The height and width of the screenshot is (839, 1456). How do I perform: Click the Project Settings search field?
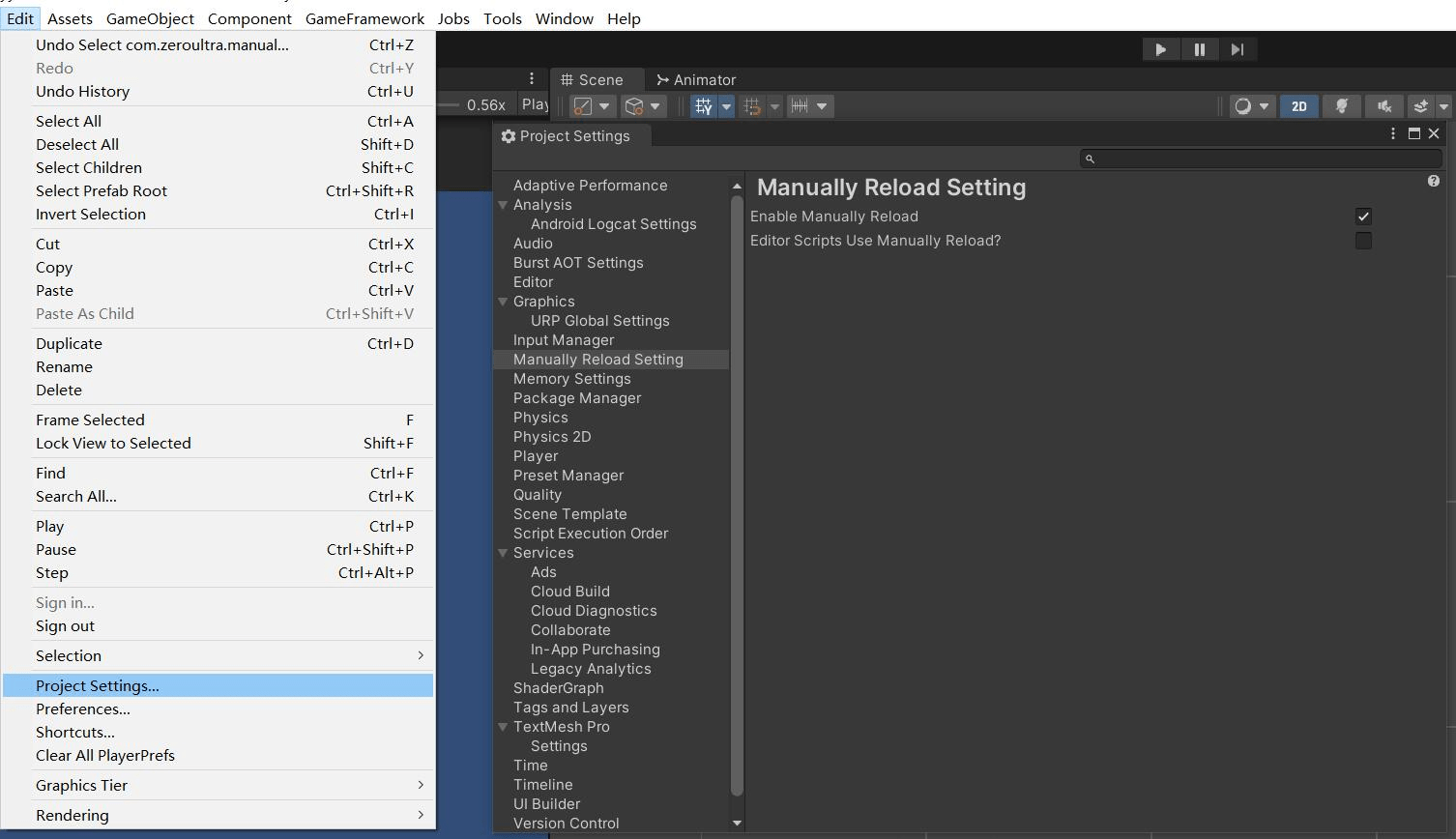(x=1261, y=159)
